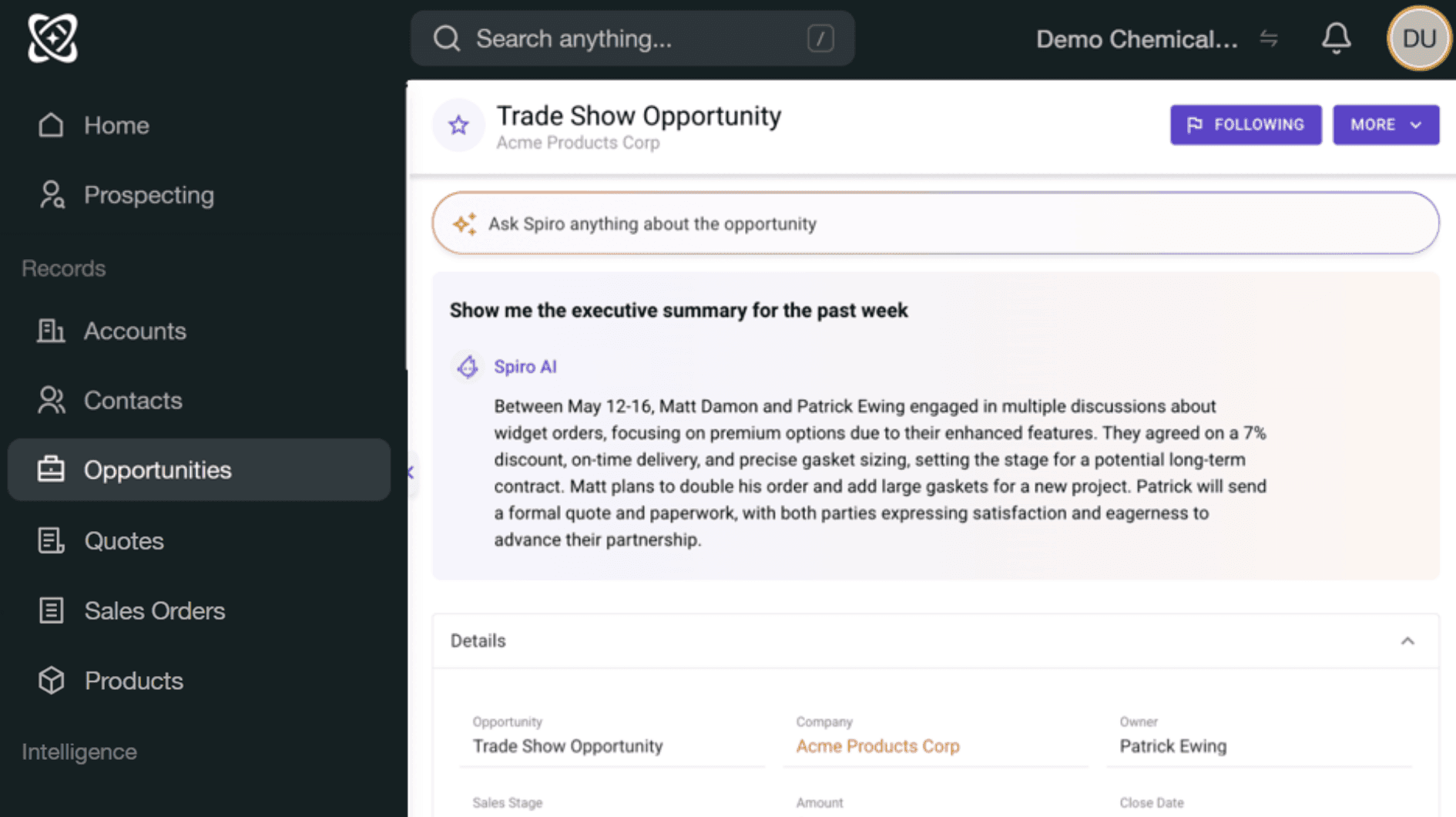The width and height of the screenshot is (1456, 817).
Task: Select the Products cube icon
Action: pyautogui.click(x=51, y=681)
